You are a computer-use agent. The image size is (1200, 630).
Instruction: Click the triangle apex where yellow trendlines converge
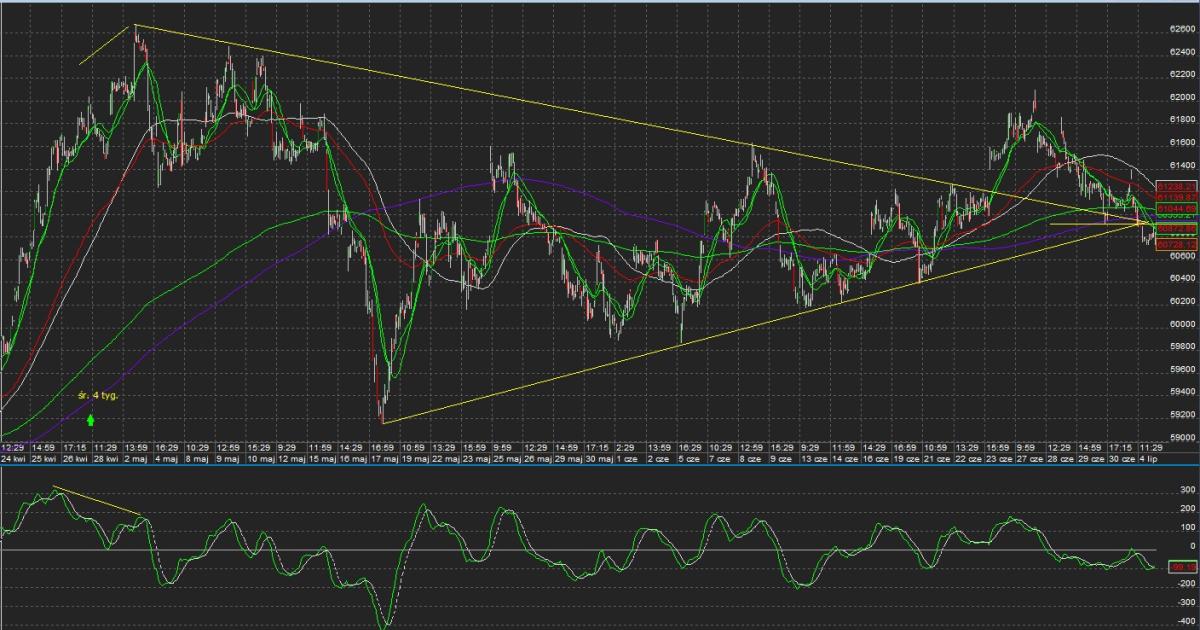click(x=1148, y=221)
